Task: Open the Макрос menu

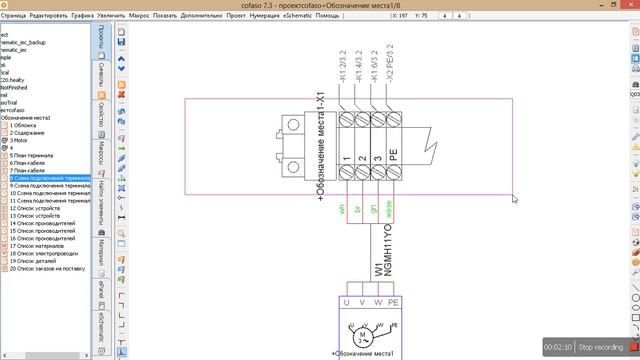Action: [139, 16]
